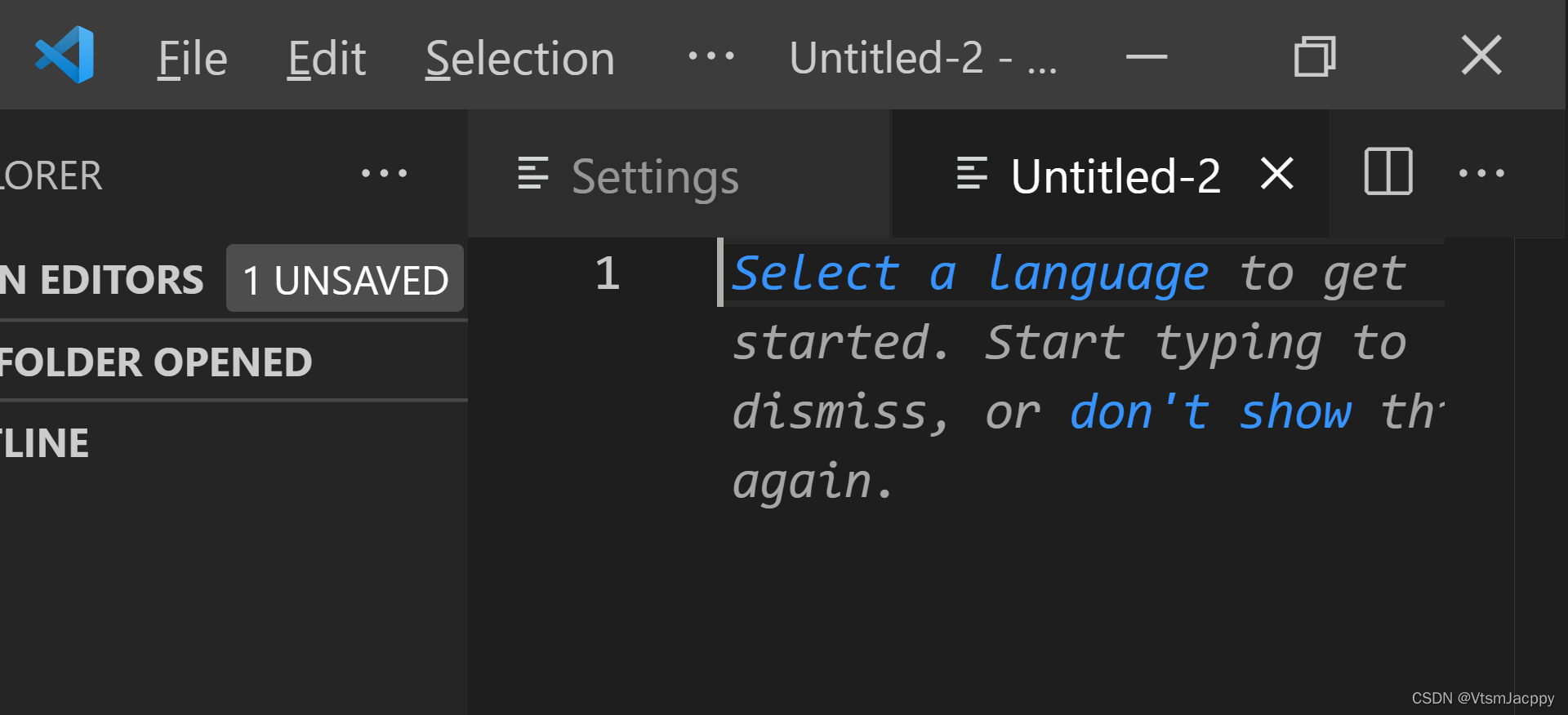Click the Select a language link
The height and width of the screenshot is (715, 1568).
pos(969,273)
